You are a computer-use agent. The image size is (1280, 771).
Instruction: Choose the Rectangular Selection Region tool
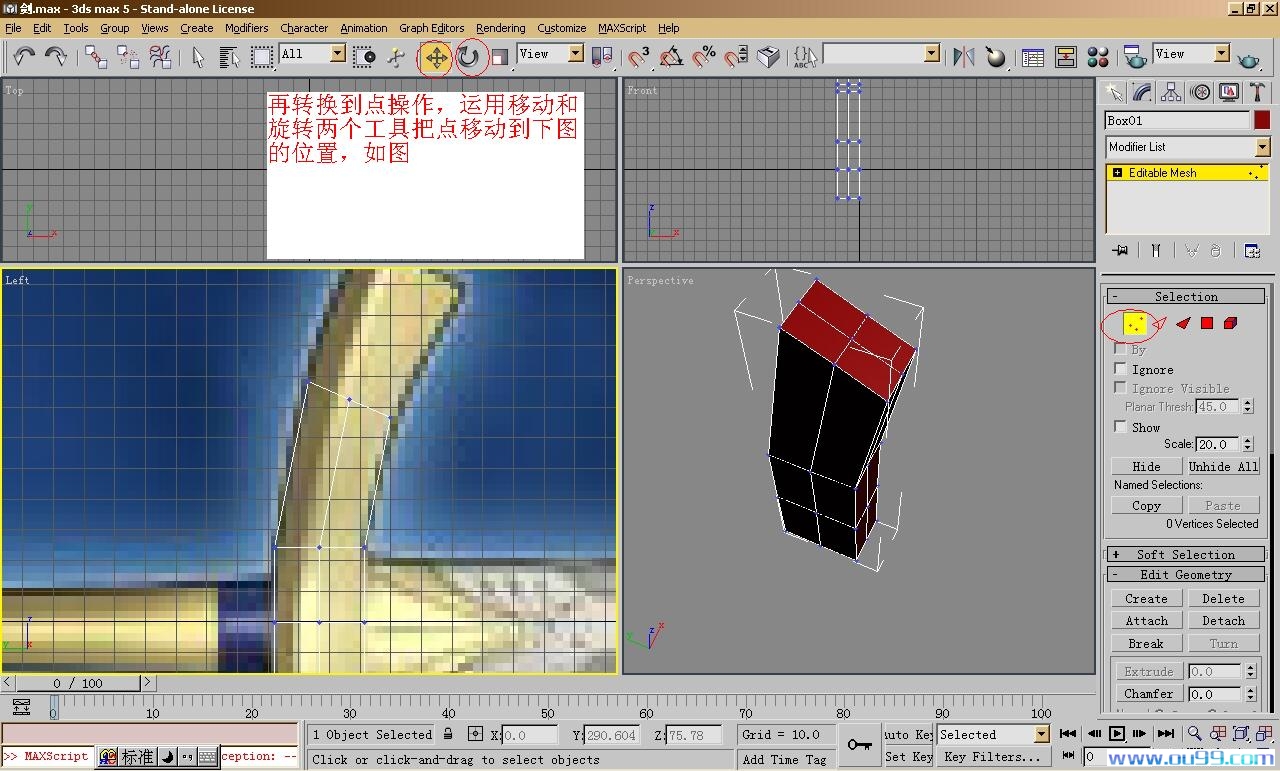click(262, 57)
